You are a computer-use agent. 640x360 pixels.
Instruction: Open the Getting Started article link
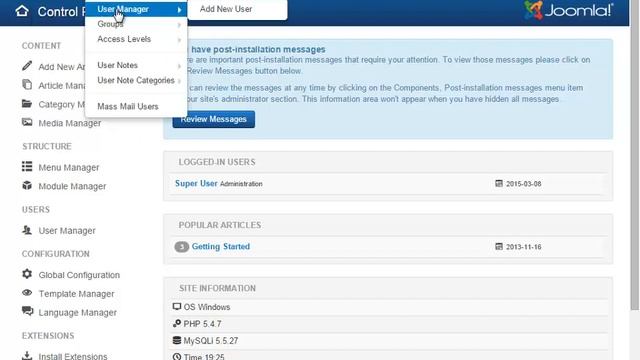pos(220,247)
